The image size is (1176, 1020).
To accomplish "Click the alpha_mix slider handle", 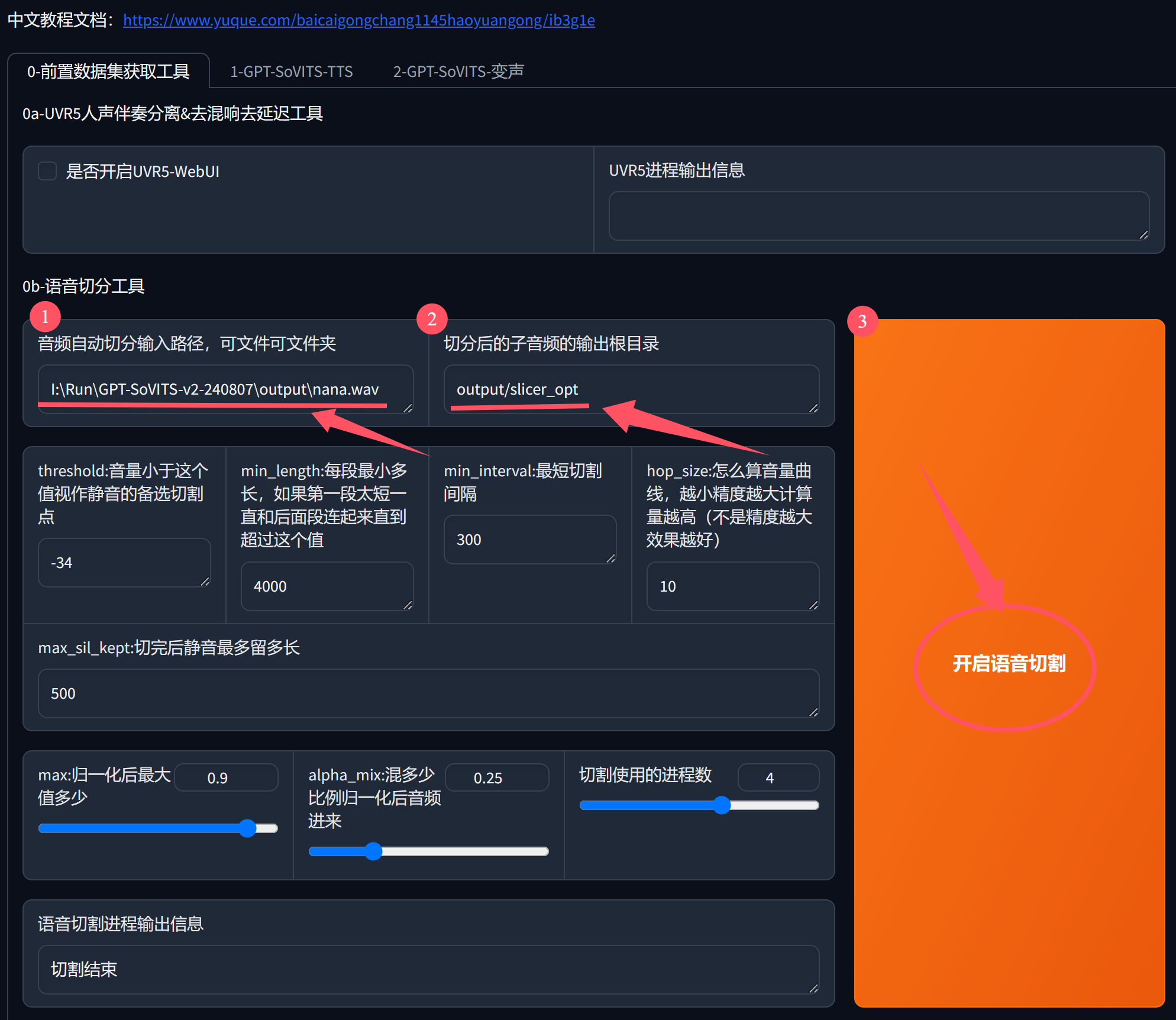I will click(x=373, y=851).
